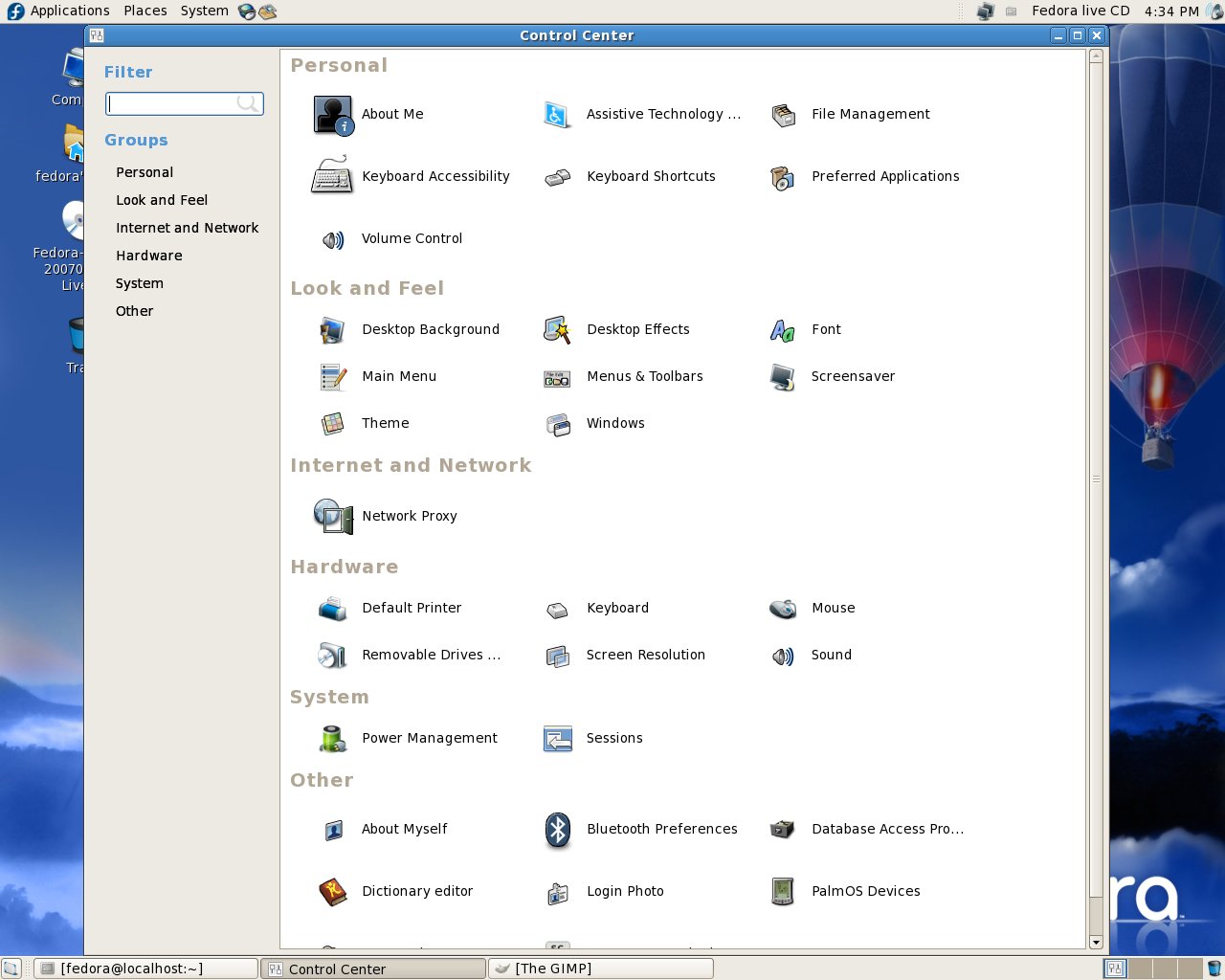Switch to the fedora@localhost terminal window
This screenshot has height=980, width=1225.
click(x=146, y=969)
